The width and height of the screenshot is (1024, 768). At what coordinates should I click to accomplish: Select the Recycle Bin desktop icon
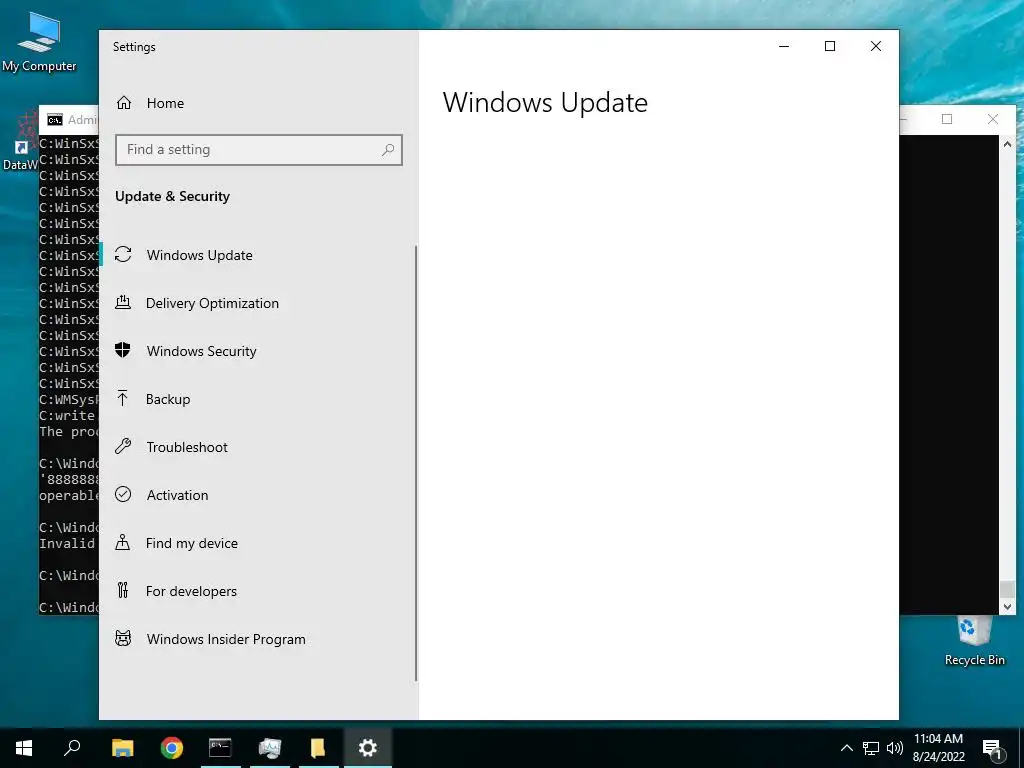[974, 642]
